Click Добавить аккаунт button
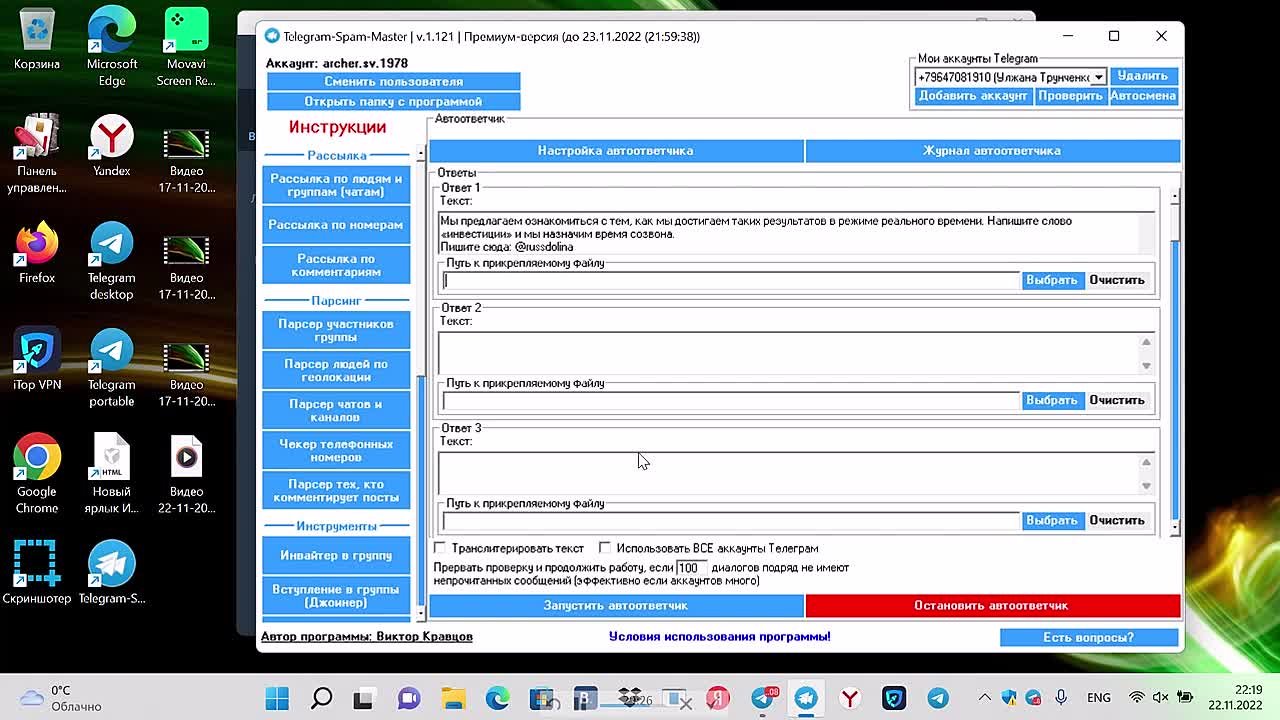This screenshot has height=720, width=1280. [x=973, y=96]
